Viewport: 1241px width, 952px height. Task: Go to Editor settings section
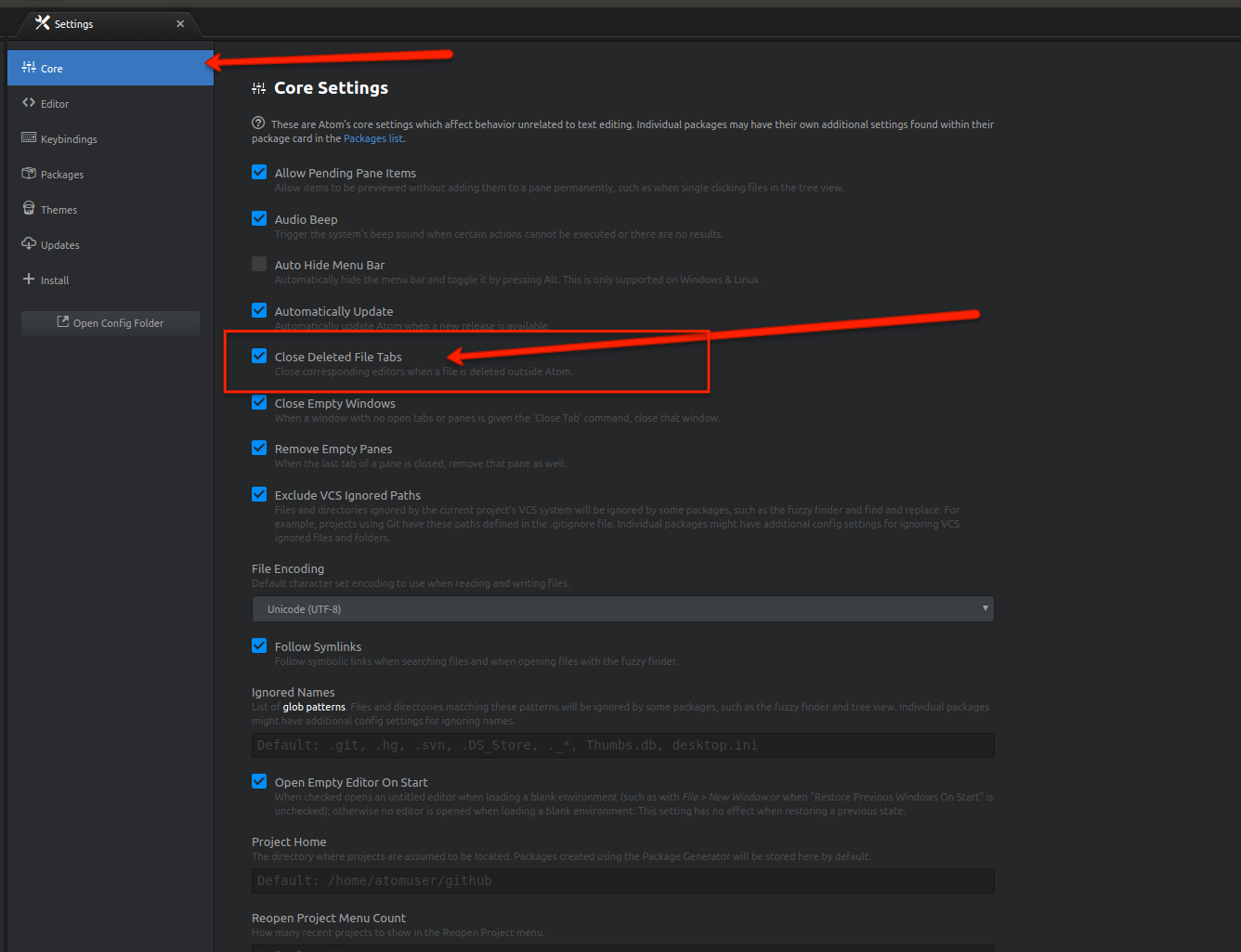coord(111,103)
